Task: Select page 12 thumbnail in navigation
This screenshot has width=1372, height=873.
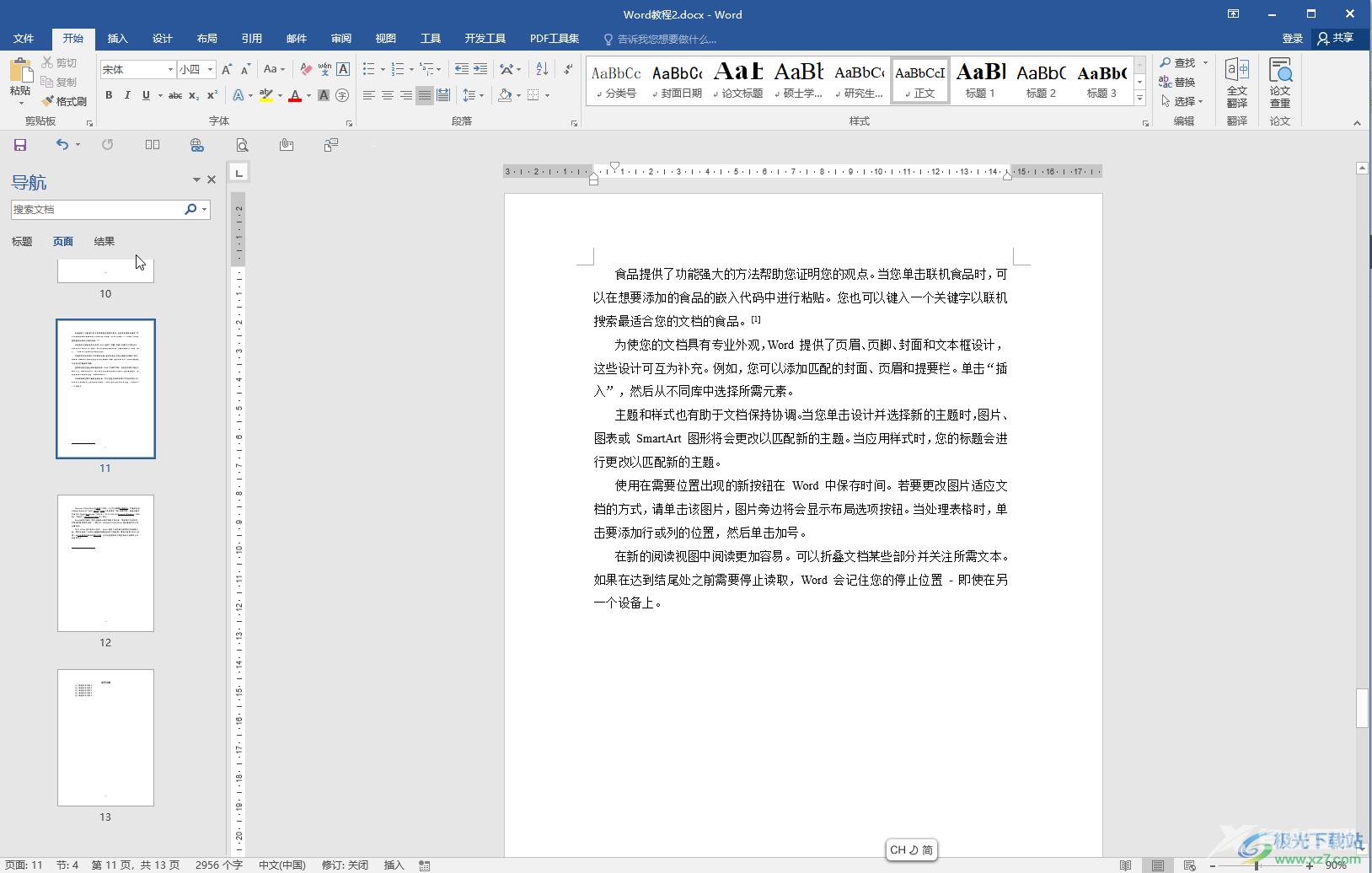Action: coord(105,563)
